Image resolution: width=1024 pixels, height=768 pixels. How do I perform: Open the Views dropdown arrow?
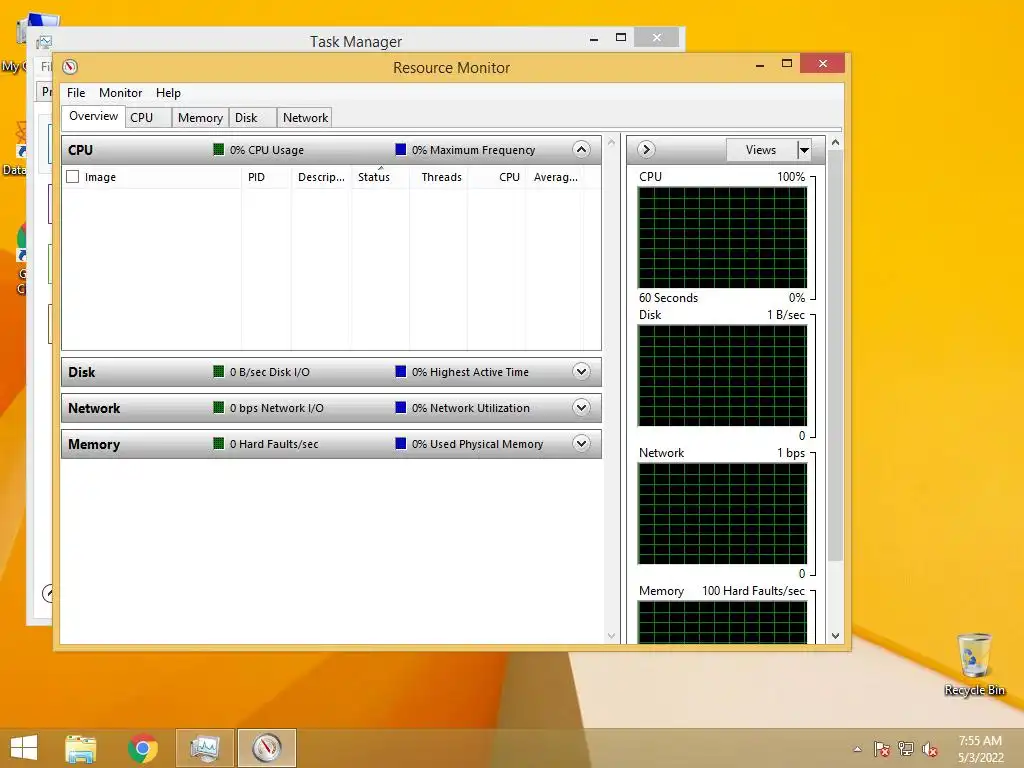coord(804,150)
